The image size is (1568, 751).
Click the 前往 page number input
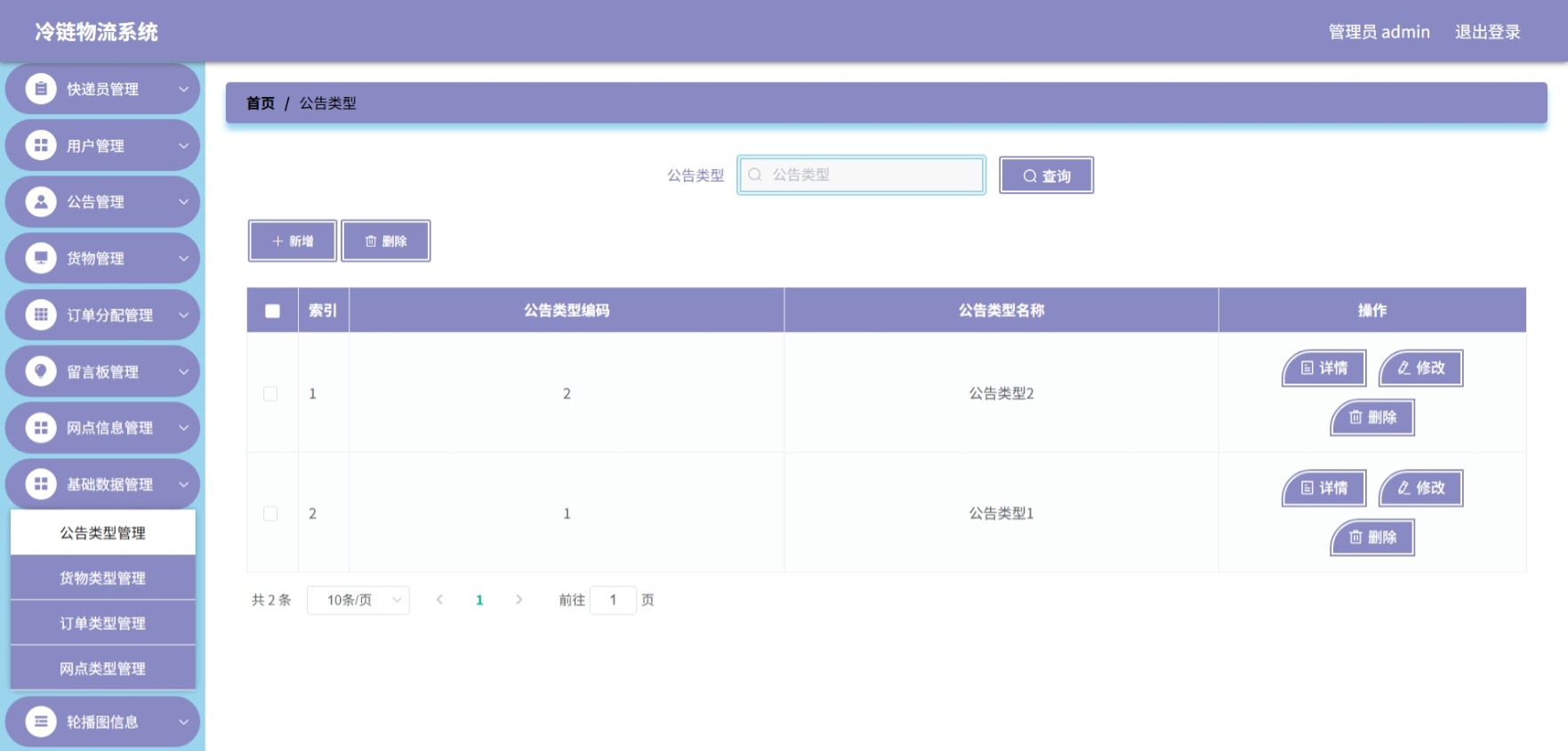click(613, 600)
